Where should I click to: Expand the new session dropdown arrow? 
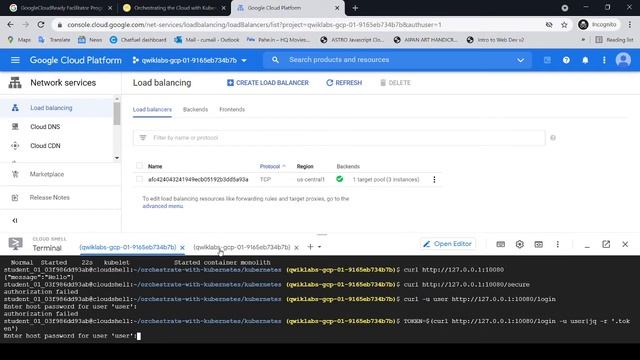point(320,247)
